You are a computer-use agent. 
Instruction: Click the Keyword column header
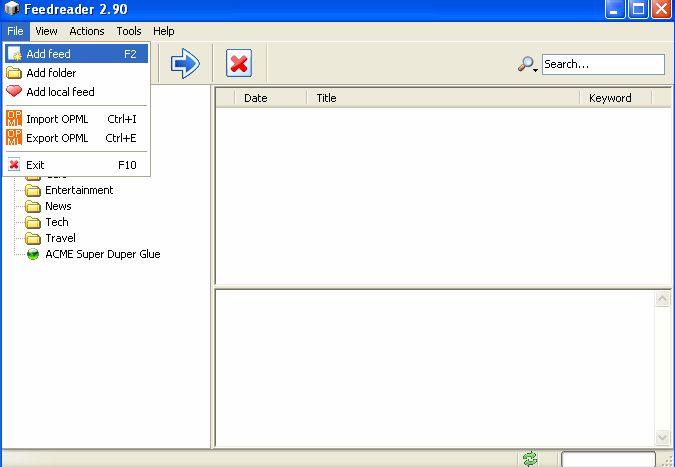coord(610,98)
